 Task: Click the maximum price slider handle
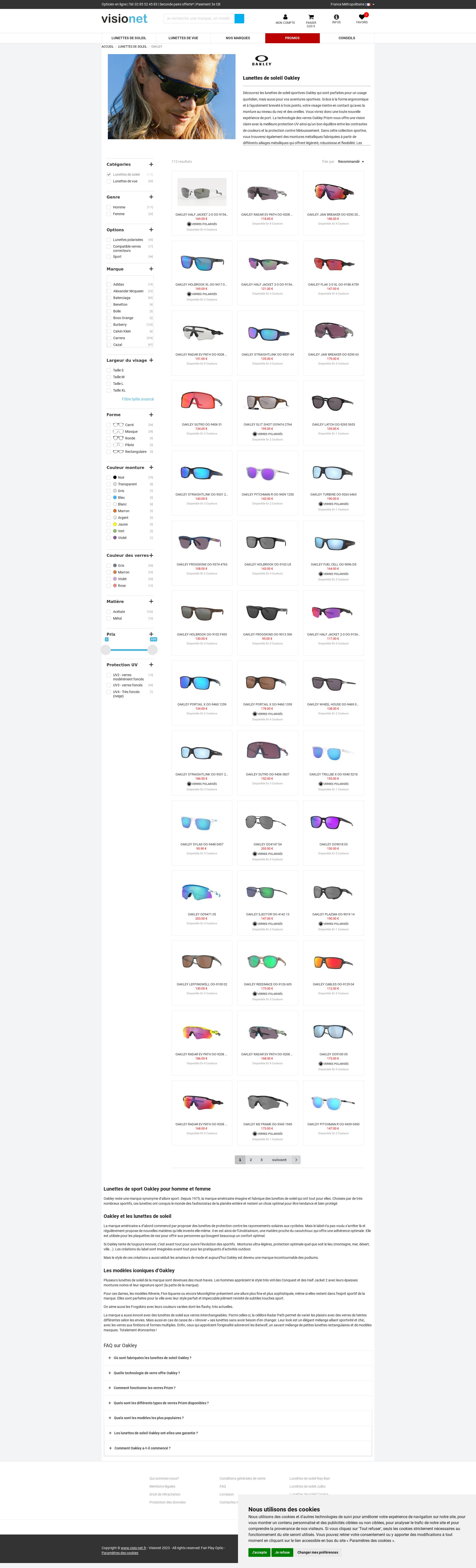pos(152,650)
